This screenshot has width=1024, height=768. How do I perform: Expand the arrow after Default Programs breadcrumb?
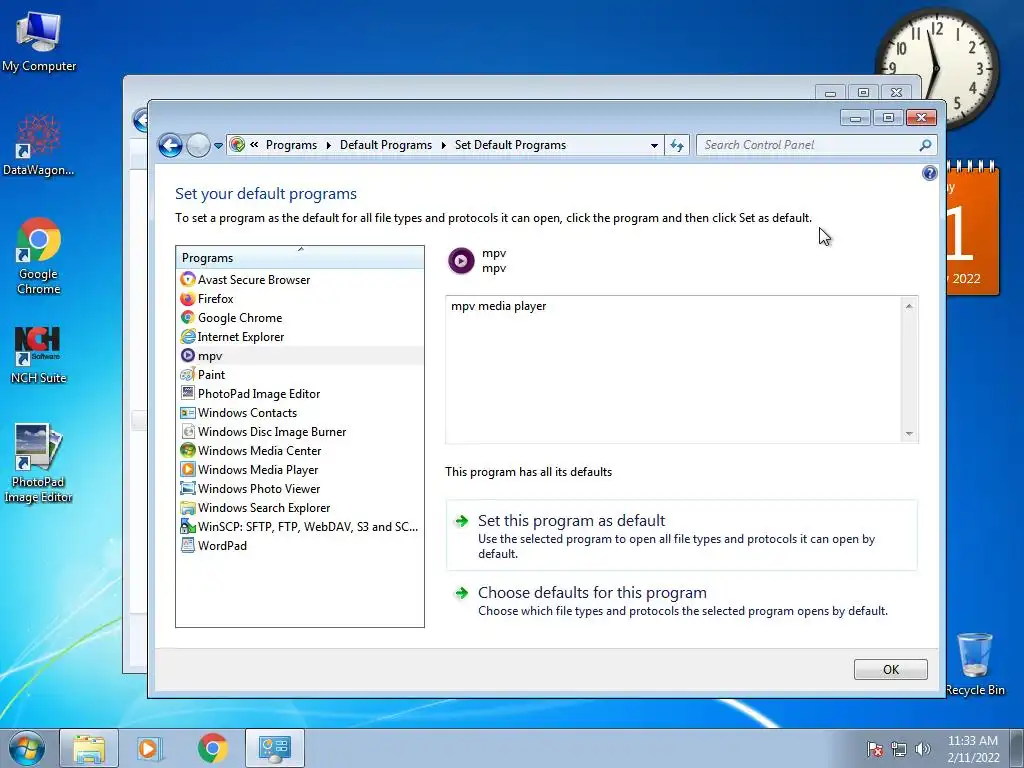coord(443,145)
